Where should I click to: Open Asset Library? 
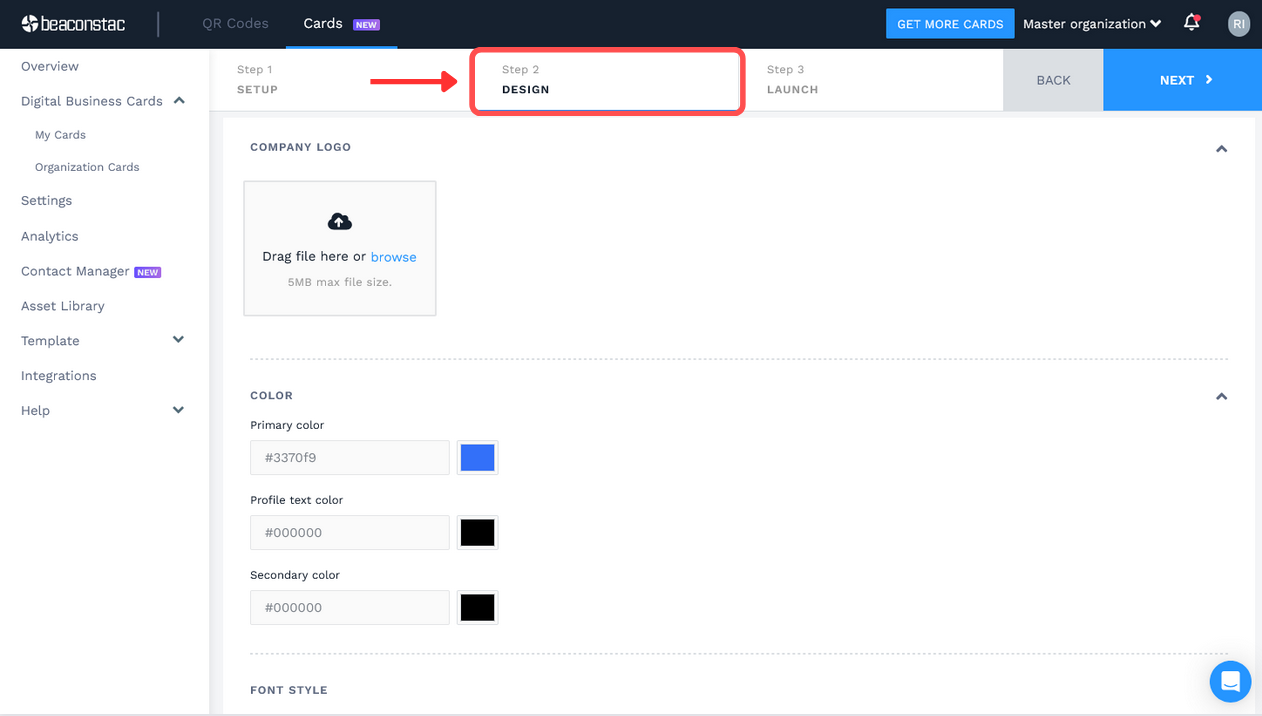(x=62, y=306)
